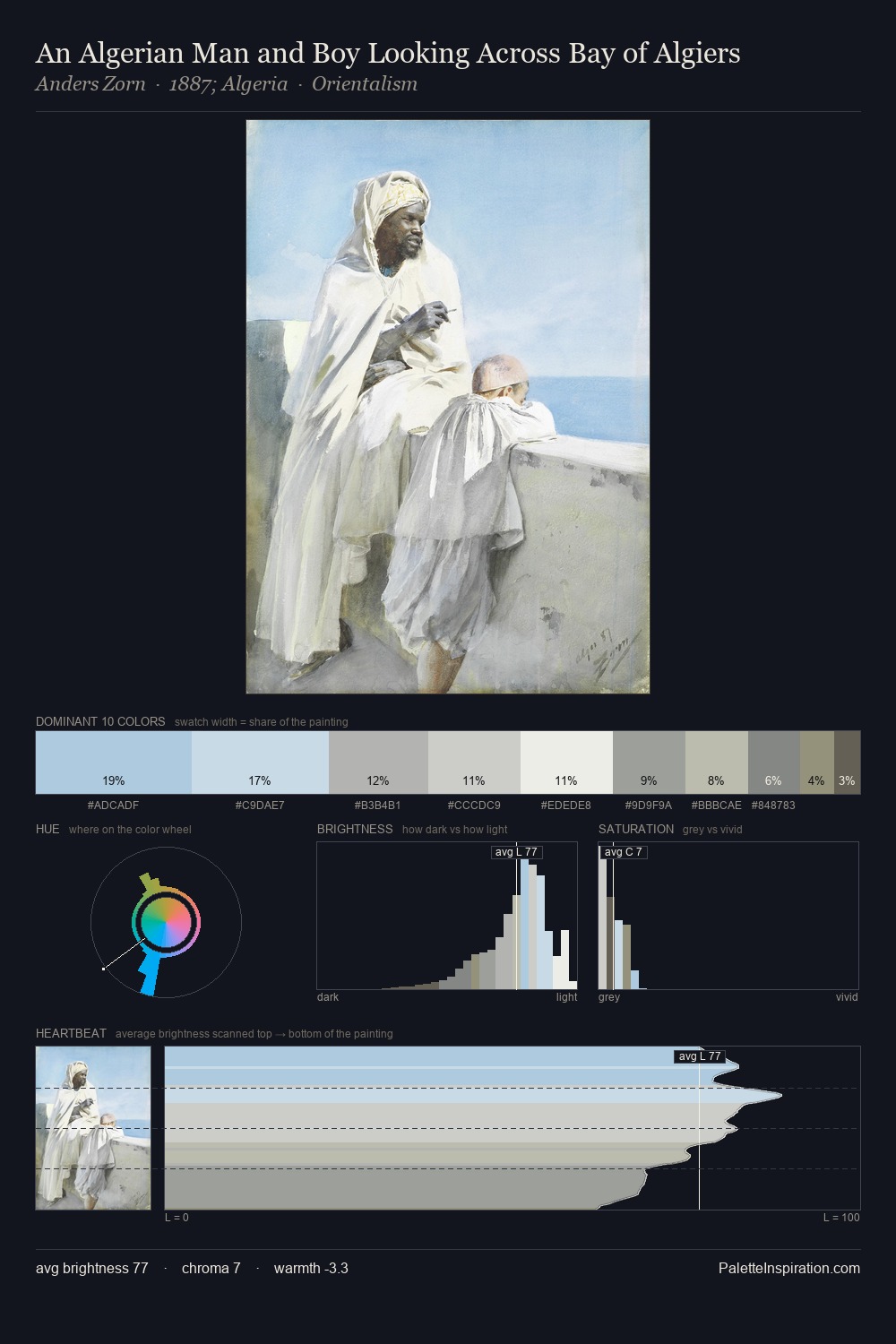Click the 'vivid' axis label
This screenshot has width=896, height=1344.
pyautogui.click(x=847, y=997)
